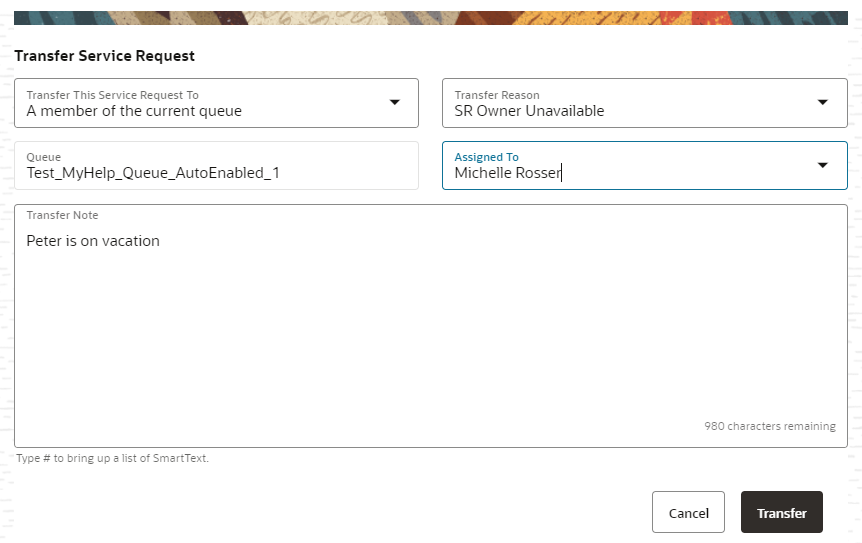Image resolution: width=862 pixels, height=543 pixels.
Task: Click the A member of the current queue value
Action: point(134,111)
